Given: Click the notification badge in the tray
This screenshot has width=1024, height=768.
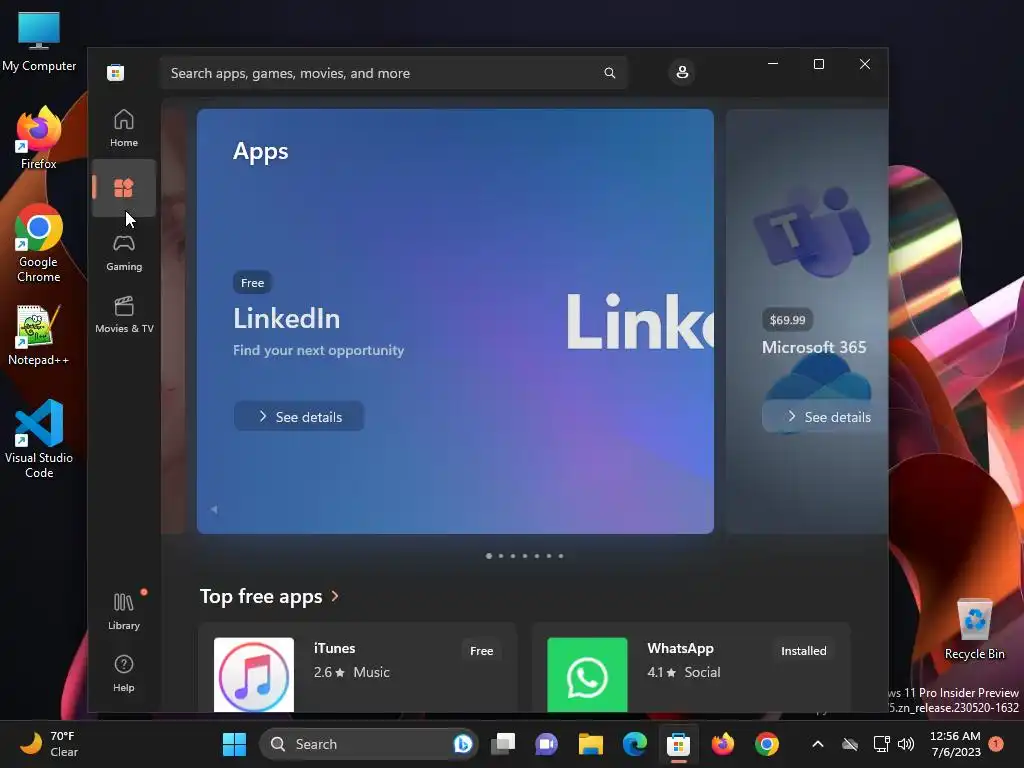Looking at the screenshot, I should click(x=996, y=744).
